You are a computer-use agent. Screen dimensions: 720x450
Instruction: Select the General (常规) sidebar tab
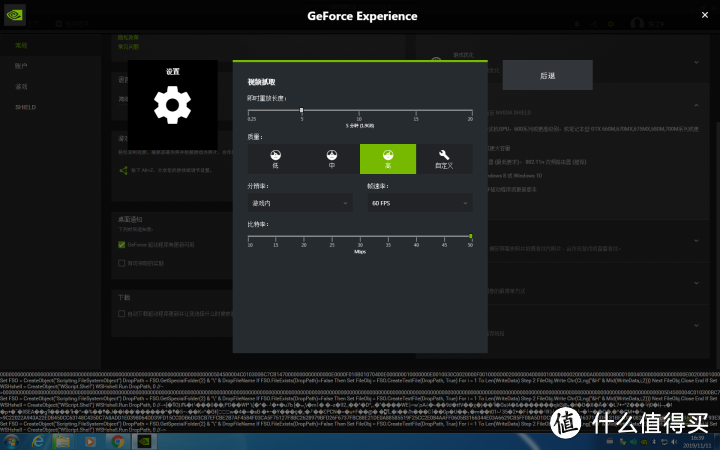(x=21, y=45)
